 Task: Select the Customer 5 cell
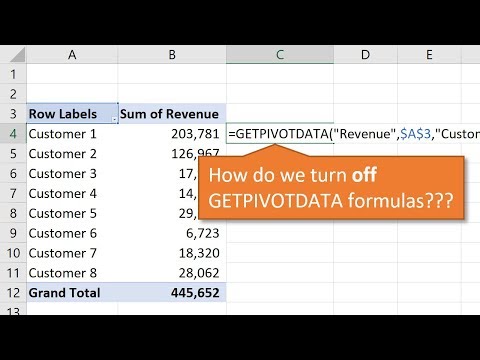tap(72, 213)
